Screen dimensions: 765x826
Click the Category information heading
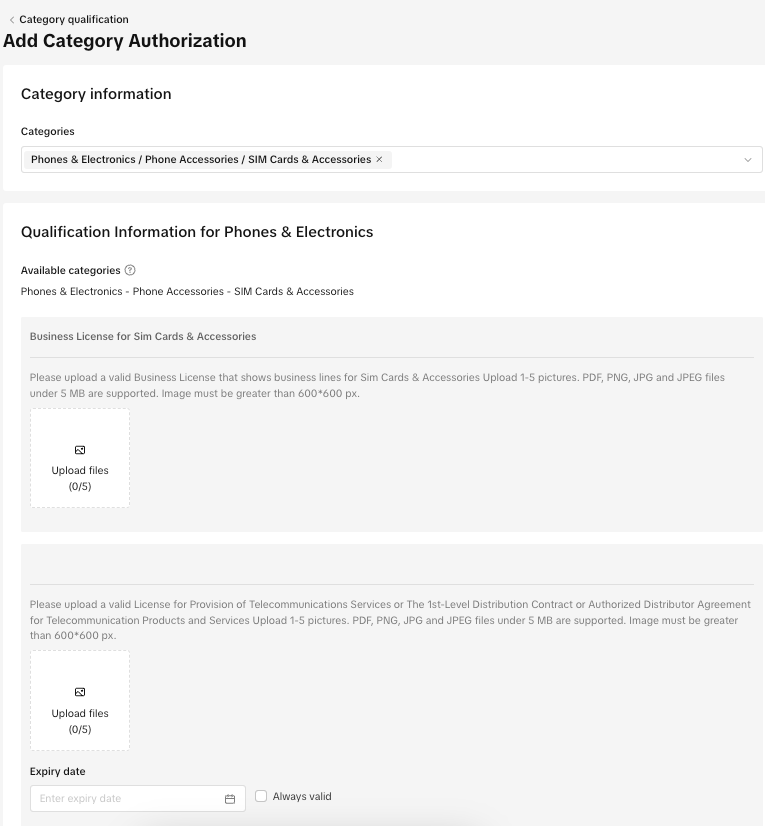96,94
